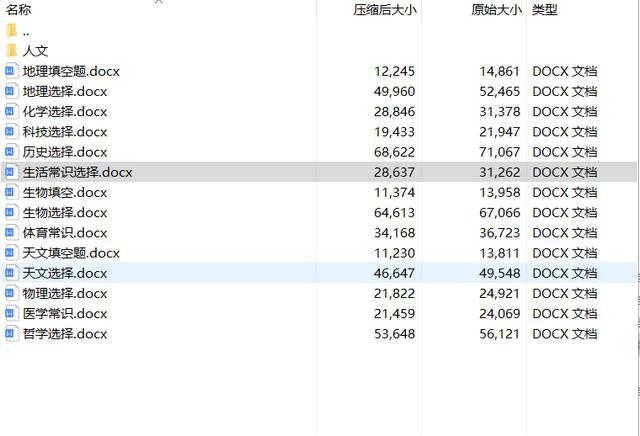Click original size value 24,921

pos(500,294)
